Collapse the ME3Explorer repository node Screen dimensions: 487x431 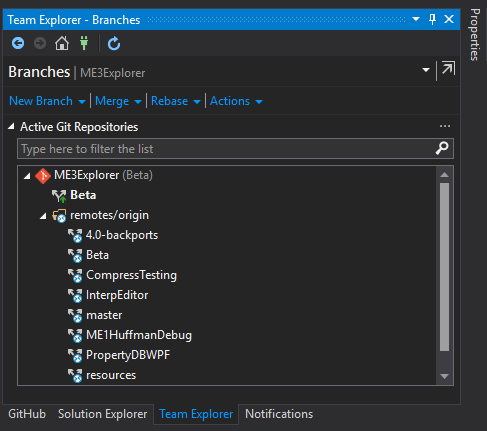[x=27, y=176]
